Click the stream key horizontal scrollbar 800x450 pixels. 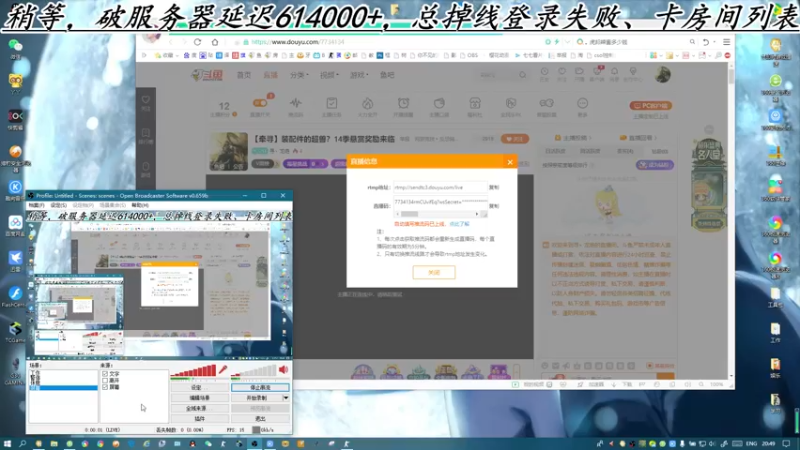click(440, 214)
